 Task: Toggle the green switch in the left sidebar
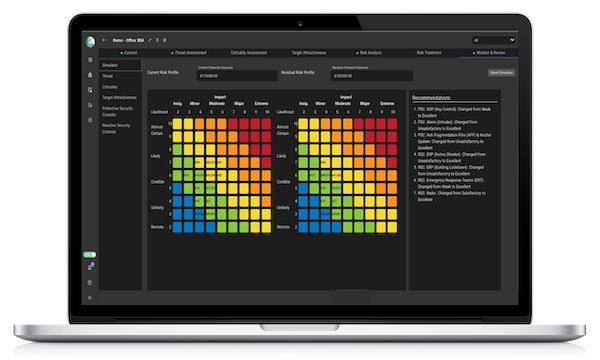point(90,254)
